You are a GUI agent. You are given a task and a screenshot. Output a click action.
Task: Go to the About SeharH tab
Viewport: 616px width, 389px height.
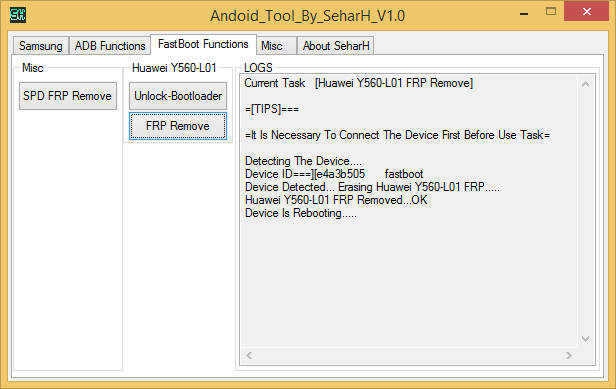[x=336, y=46]
